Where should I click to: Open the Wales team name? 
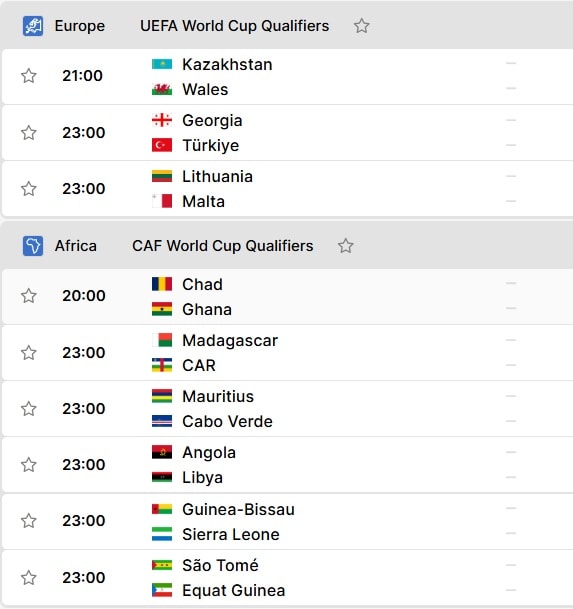tap(205, 89)
